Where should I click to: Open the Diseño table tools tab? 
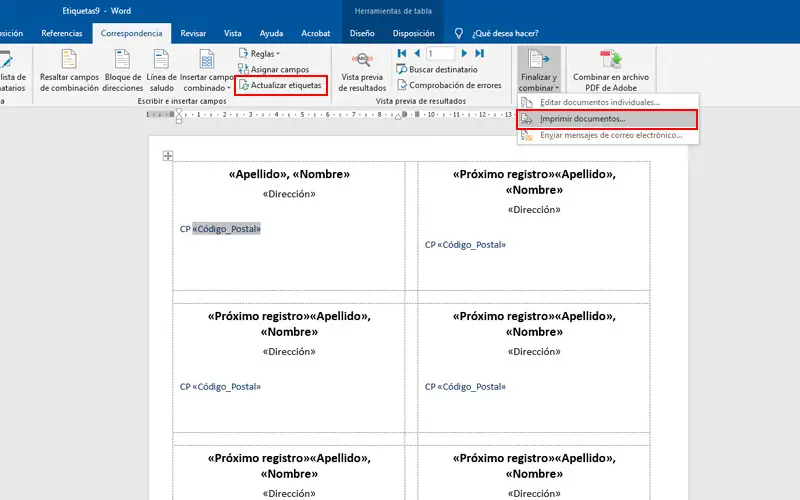click(362, 33)
